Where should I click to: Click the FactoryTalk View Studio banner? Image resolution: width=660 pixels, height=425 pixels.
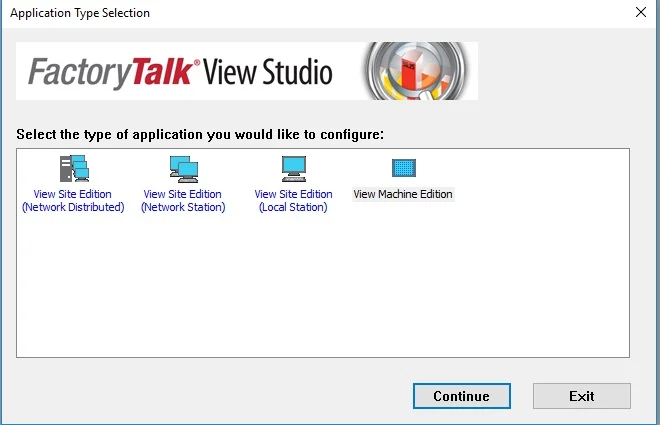(x=247, y=71)
